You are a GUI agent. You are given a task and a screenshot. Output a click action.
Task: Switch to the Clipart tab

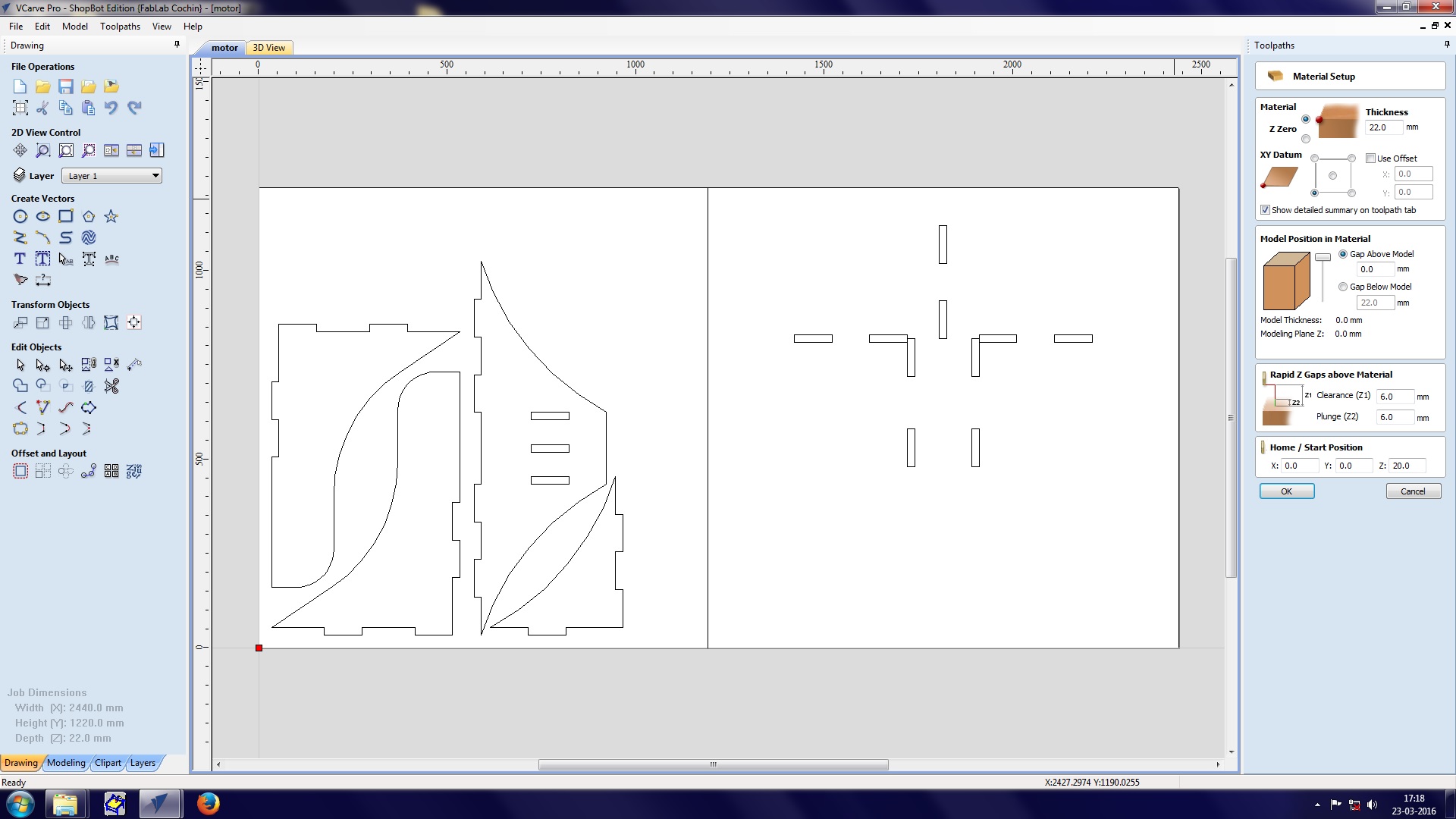pyautogui.click(x=108, y=763)
